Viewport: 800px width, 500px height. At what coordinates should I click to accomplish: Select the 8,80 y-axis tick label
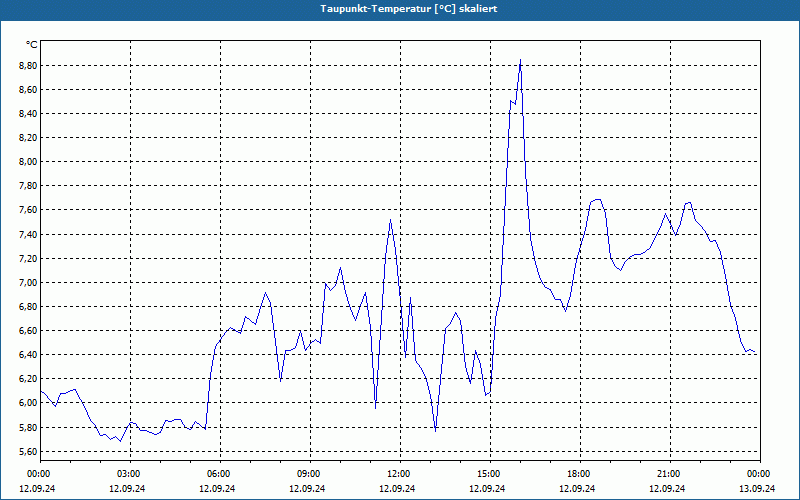(x=28, y=66)
